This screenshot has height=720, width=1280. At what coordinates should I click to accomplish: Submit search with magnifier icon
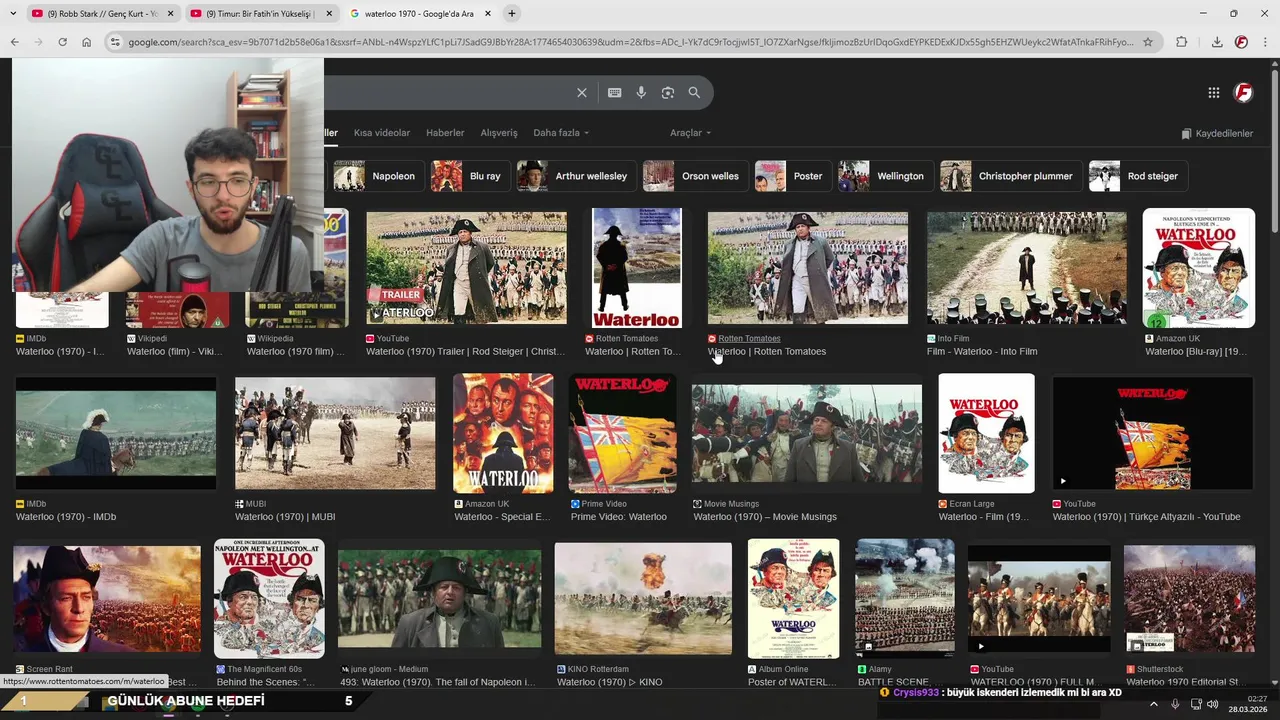[x=694, y=93]
